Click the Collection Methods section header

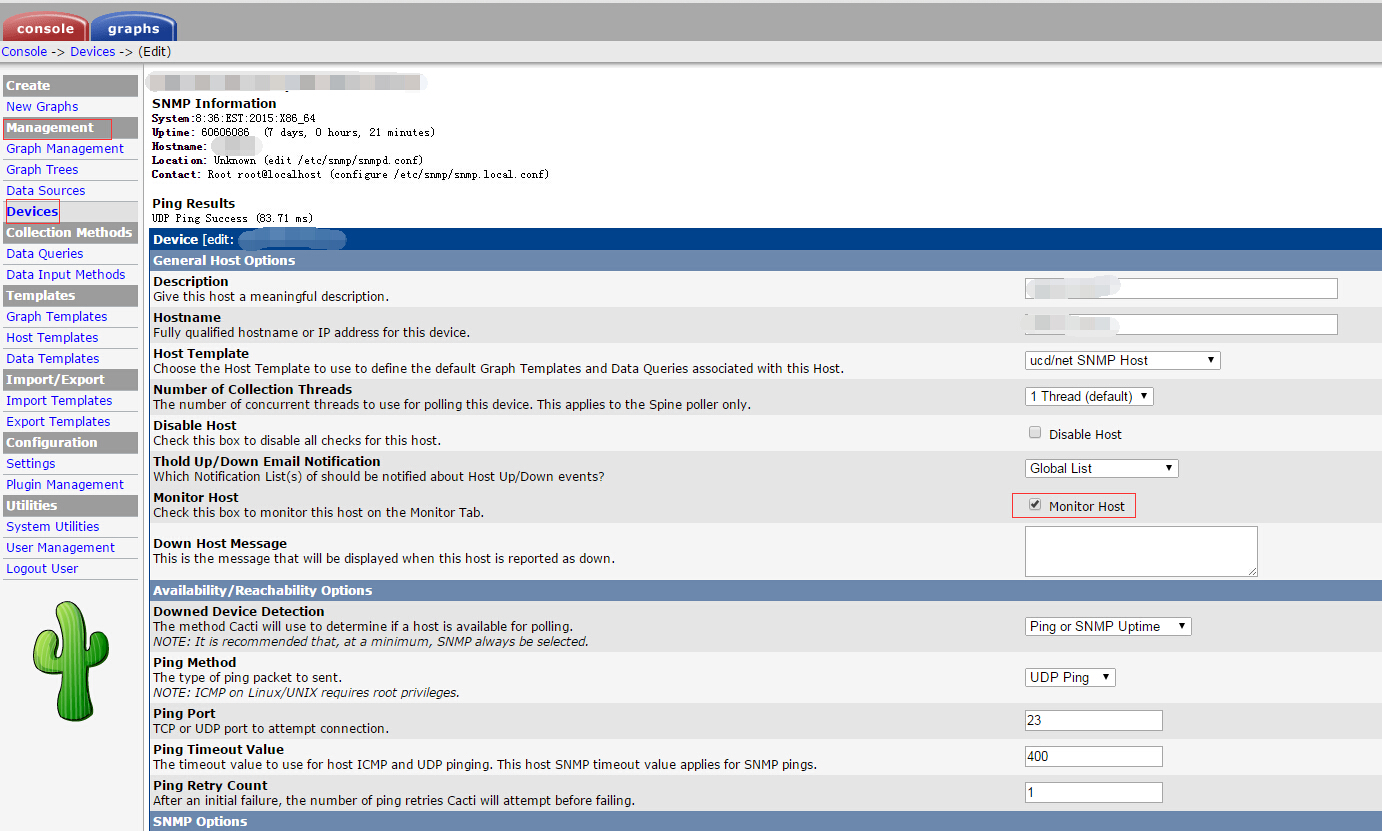(x=70, y=233)
